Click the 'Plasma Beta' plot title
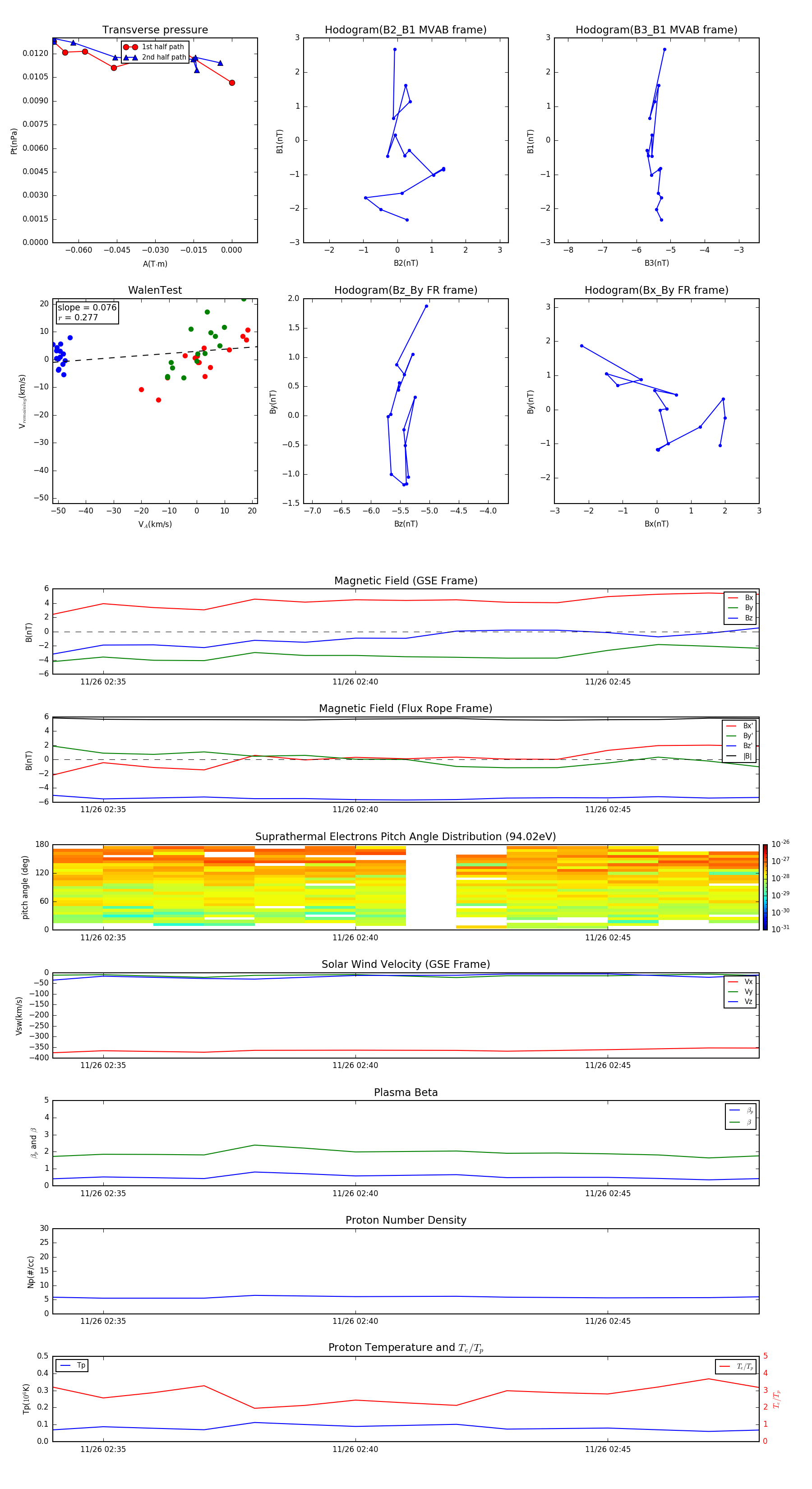This screenshot has width=812, height=1489. [406, 1092]
